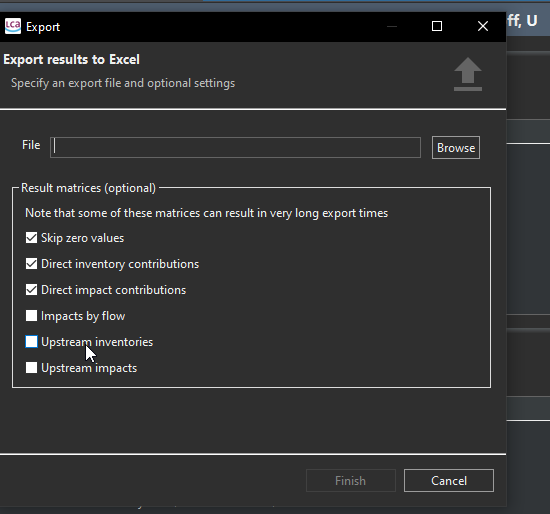
Task: Enable Upstream impacts export option
Action: pos(32,368)
